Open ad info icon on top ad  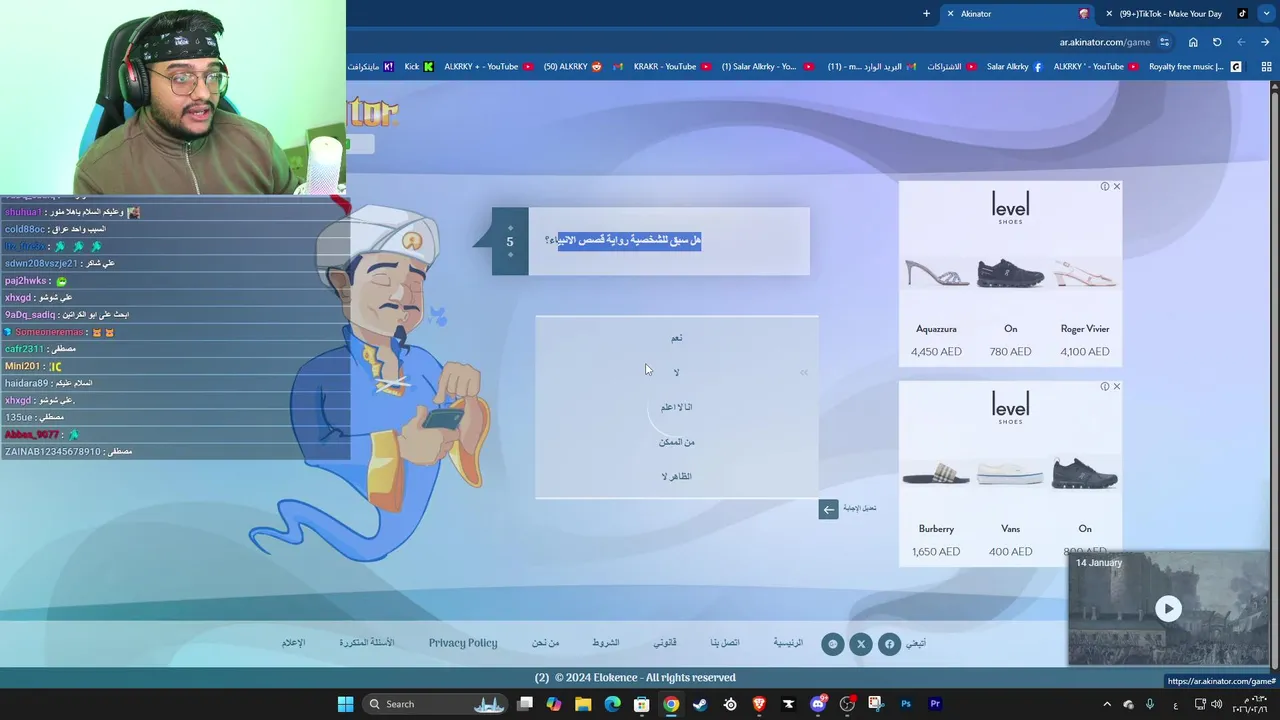tap(1104, 186)
